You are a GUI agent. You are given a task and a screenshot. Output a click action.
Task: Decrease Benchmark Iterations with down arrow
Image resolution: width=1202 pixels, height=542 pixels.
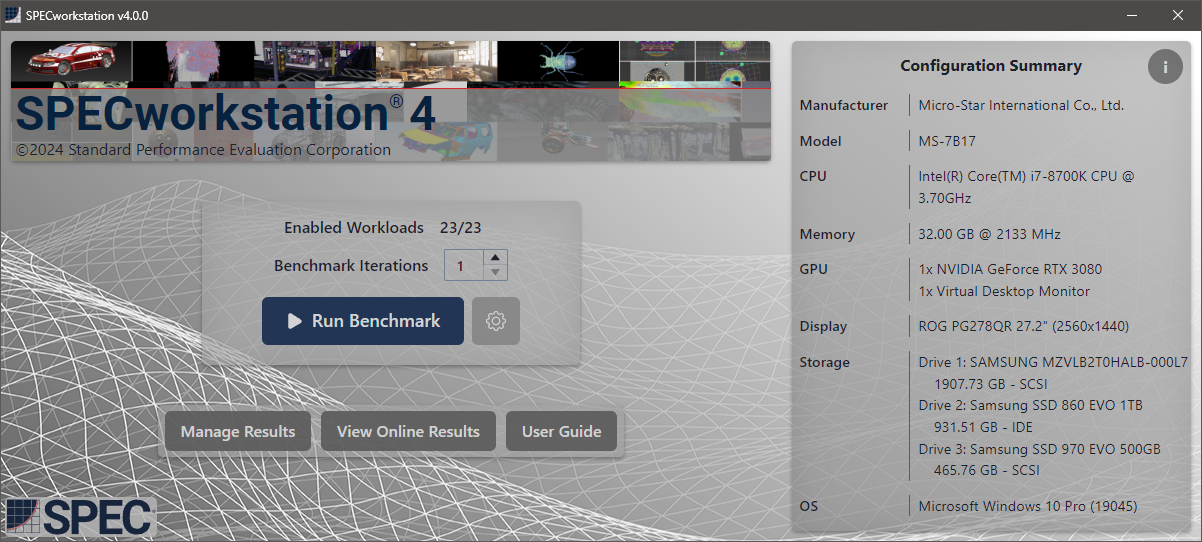click(x=496, y=273)
